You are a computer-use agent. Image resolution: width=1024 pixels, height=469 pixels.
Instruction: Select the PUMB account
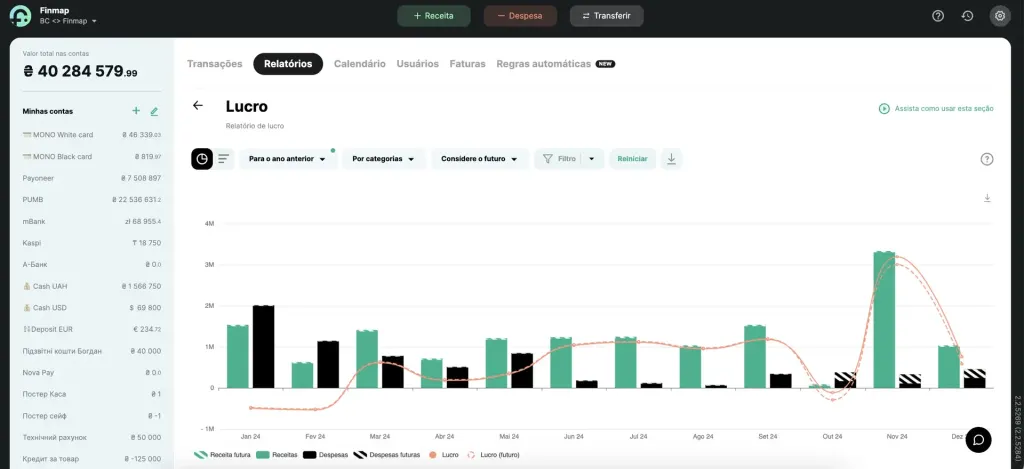(91, 200)
